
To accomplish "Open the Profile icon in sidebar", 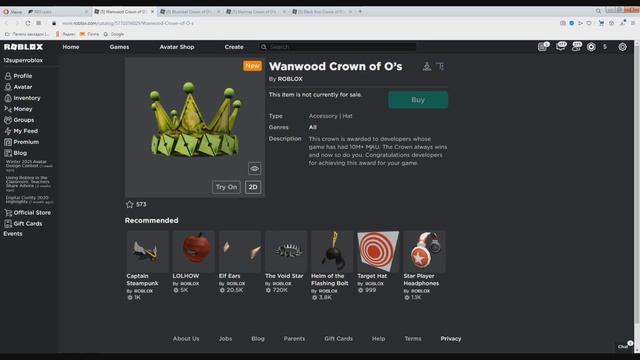I will pyautogui.click(x=8, y=76).
